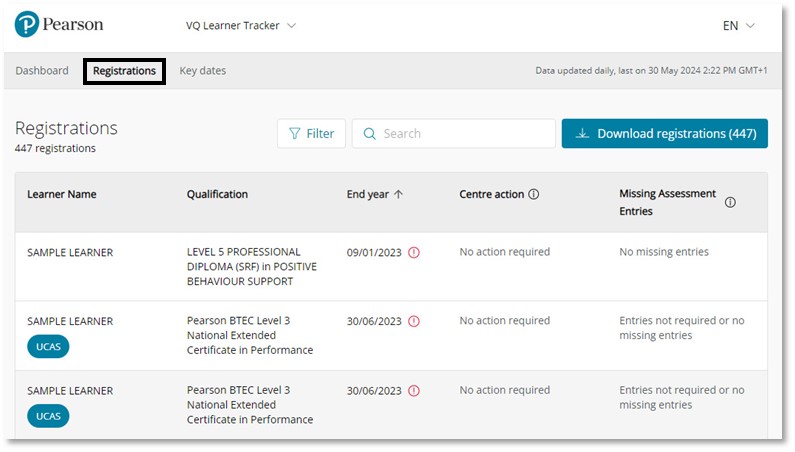The image size is (795, 452).
Task: Expand the EN language selector
Action: point(738,26)
